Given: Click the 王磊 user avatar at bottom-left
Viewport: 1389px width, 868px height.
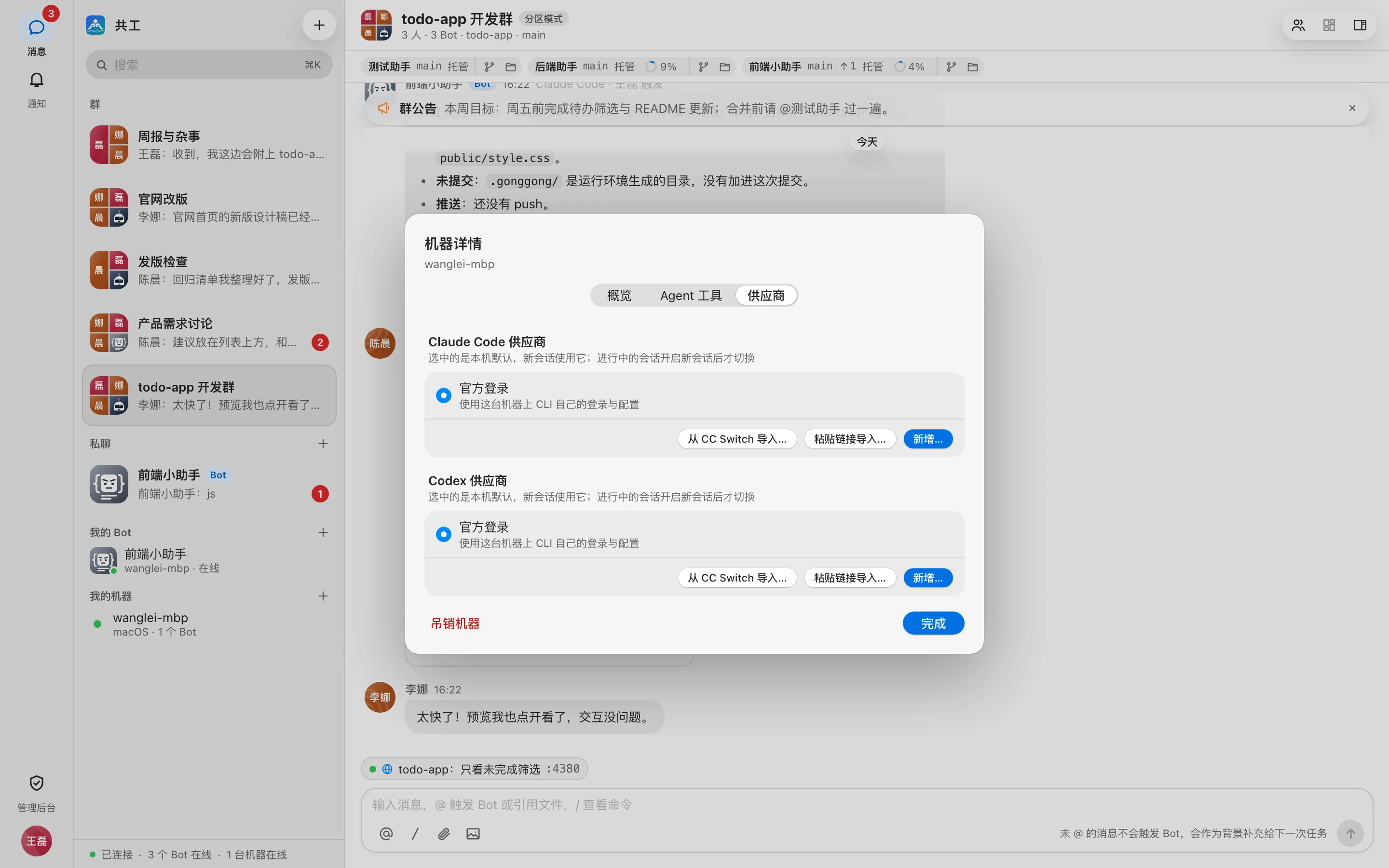Looking at the screenshot, I should pos(36,841).
